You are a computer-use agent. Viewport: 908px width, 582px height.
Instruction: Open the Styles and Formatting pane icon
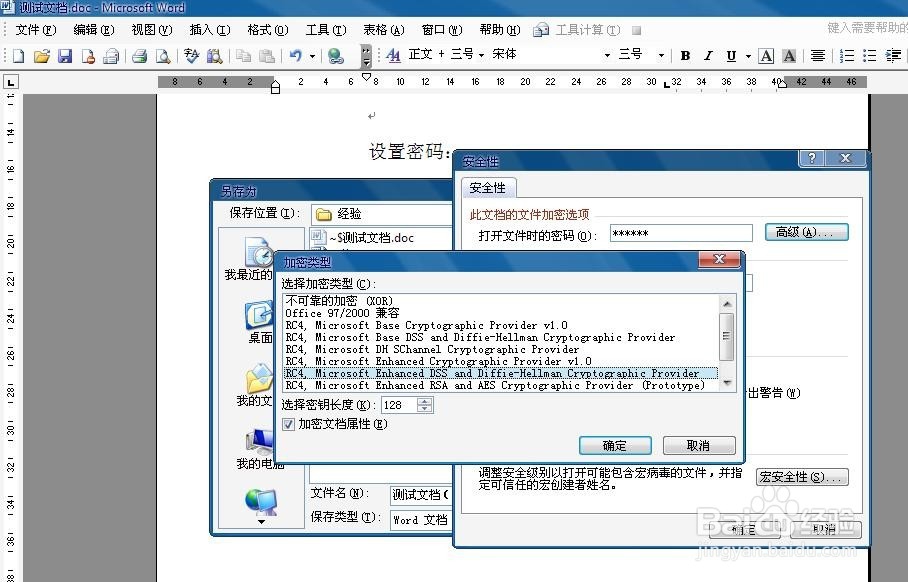coord(393,55)
